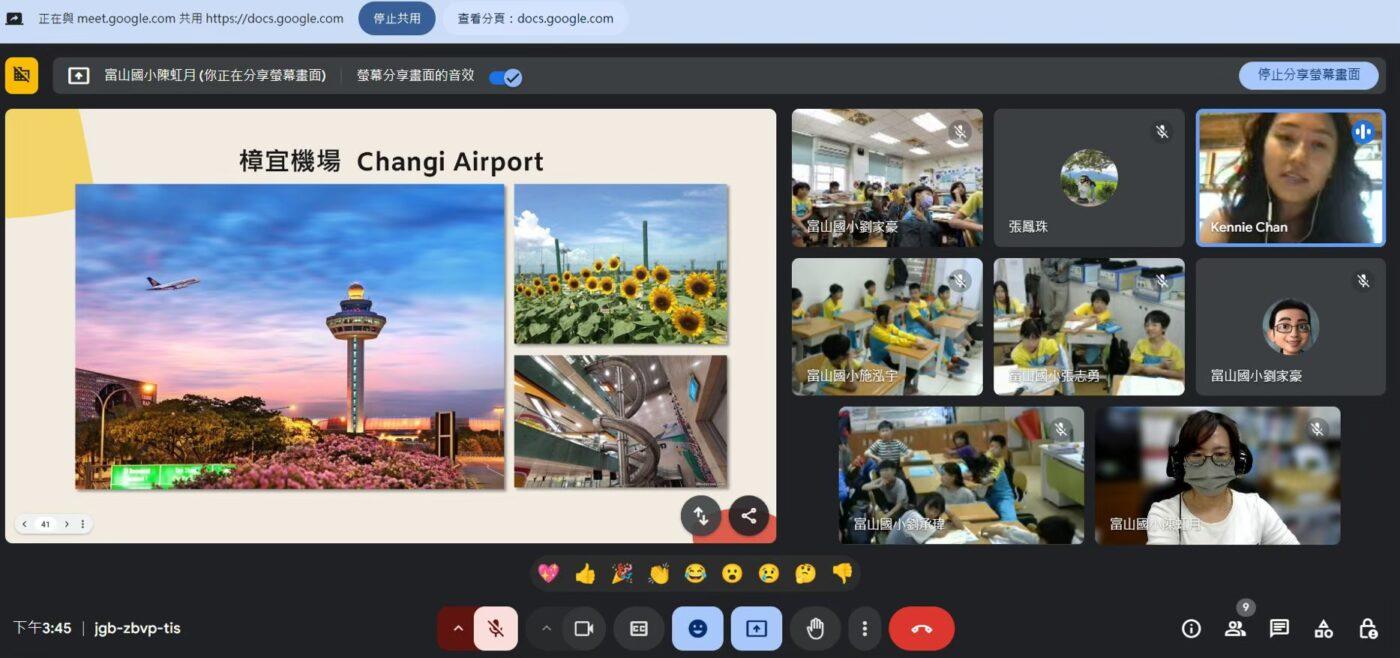Image resolution: width=1400 pixels, height=658 pixels.
Task: Click 查看分頁：docs.google.com button
Action: pos(535,18)
